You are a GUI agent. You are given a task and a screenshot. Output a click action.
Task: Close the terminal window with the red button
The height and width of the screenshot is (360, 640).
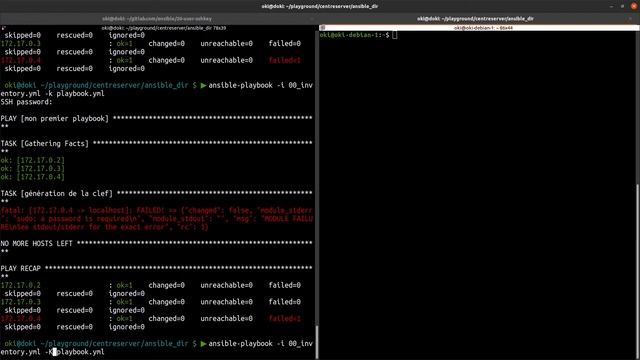pyautogui.click(x=634, y=6)
